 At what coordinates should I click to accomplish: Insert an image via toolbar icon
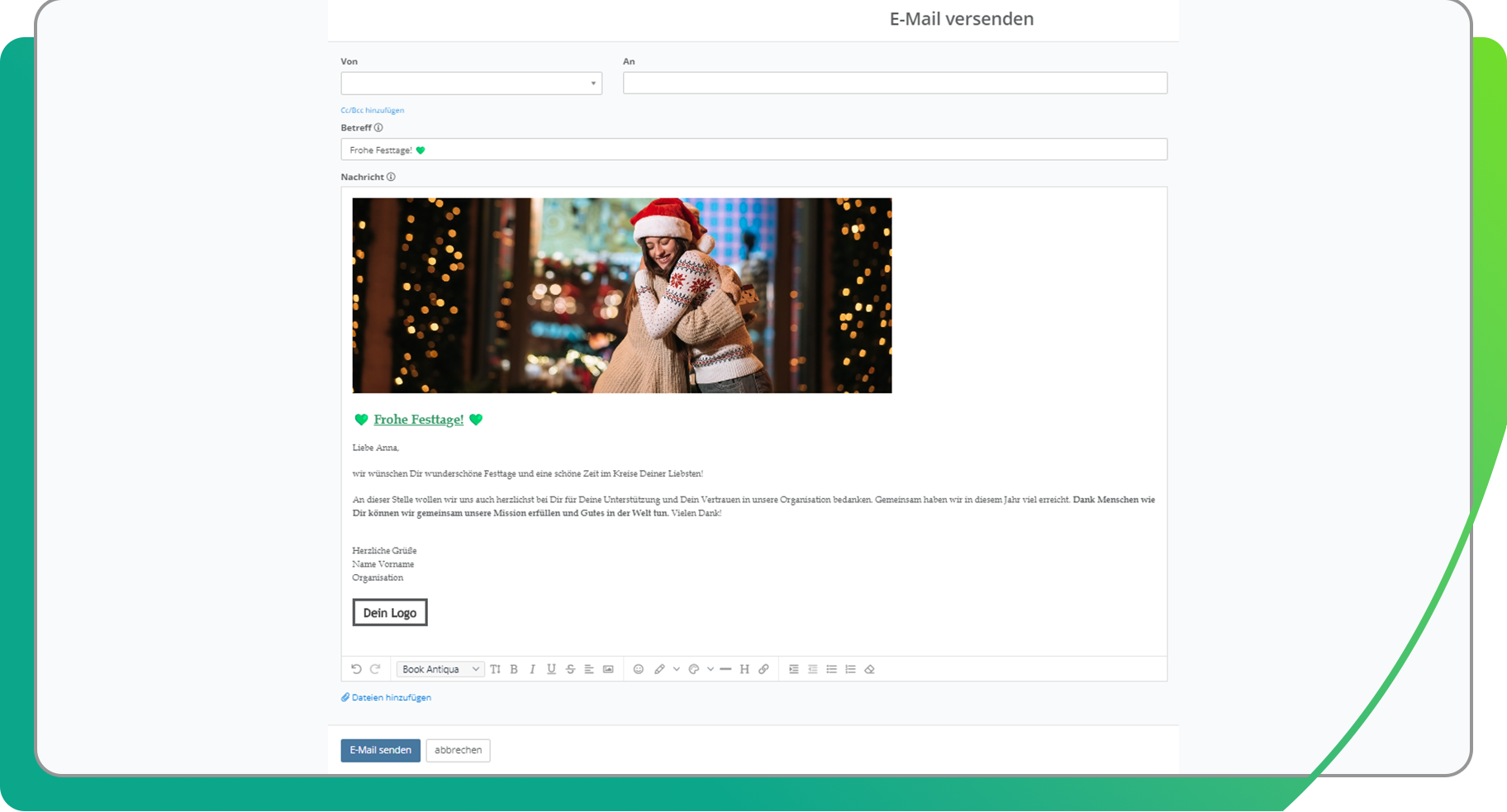608,669
